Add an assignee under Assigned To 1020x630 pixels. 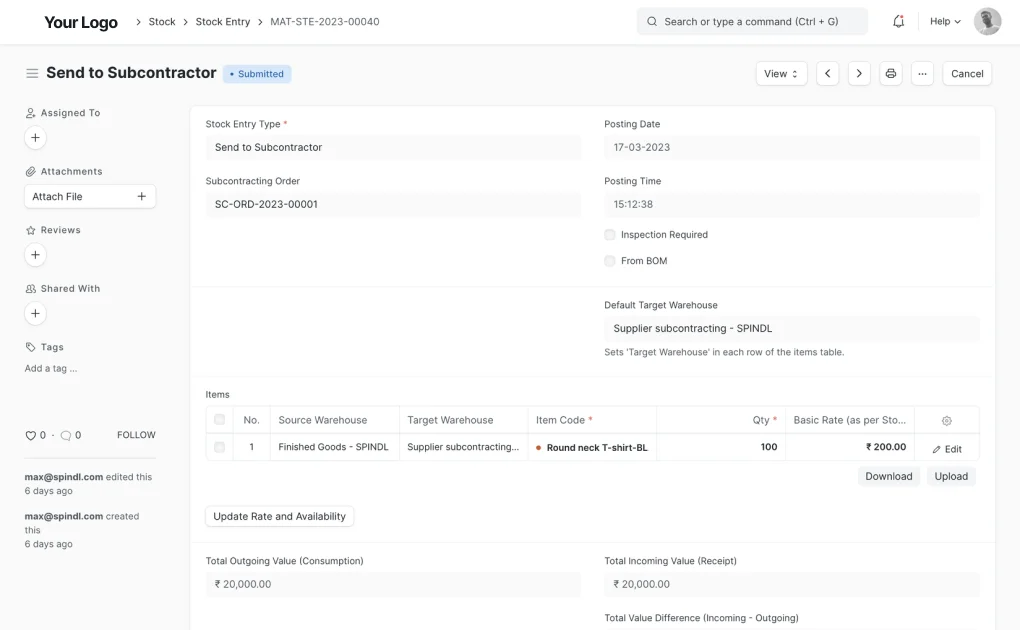click(x=35, y=137)
